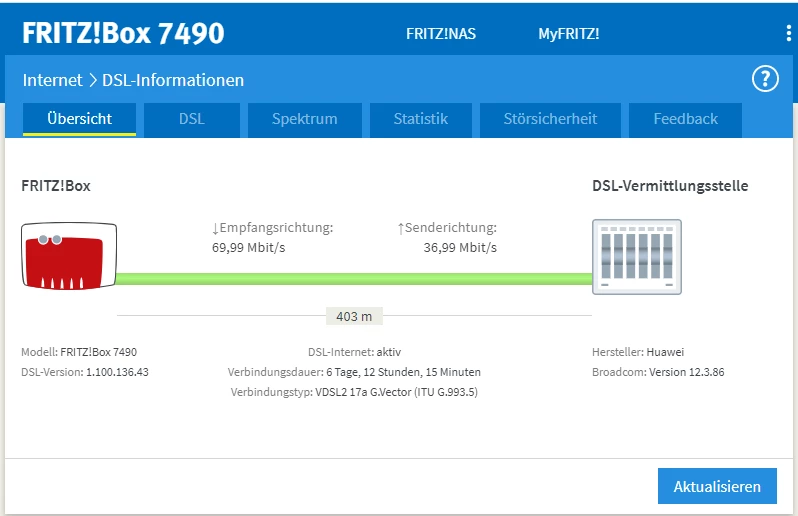798x516 pixels.
Task: Open the Statistik tab
Action: tap(420, 120)
